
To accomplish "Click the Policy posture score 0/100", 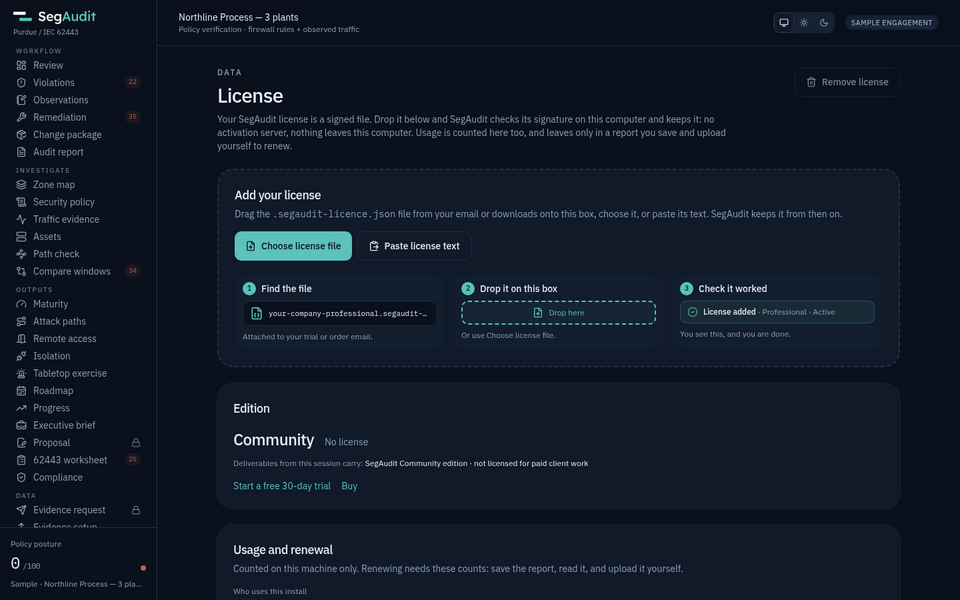I will coord(26,564).
